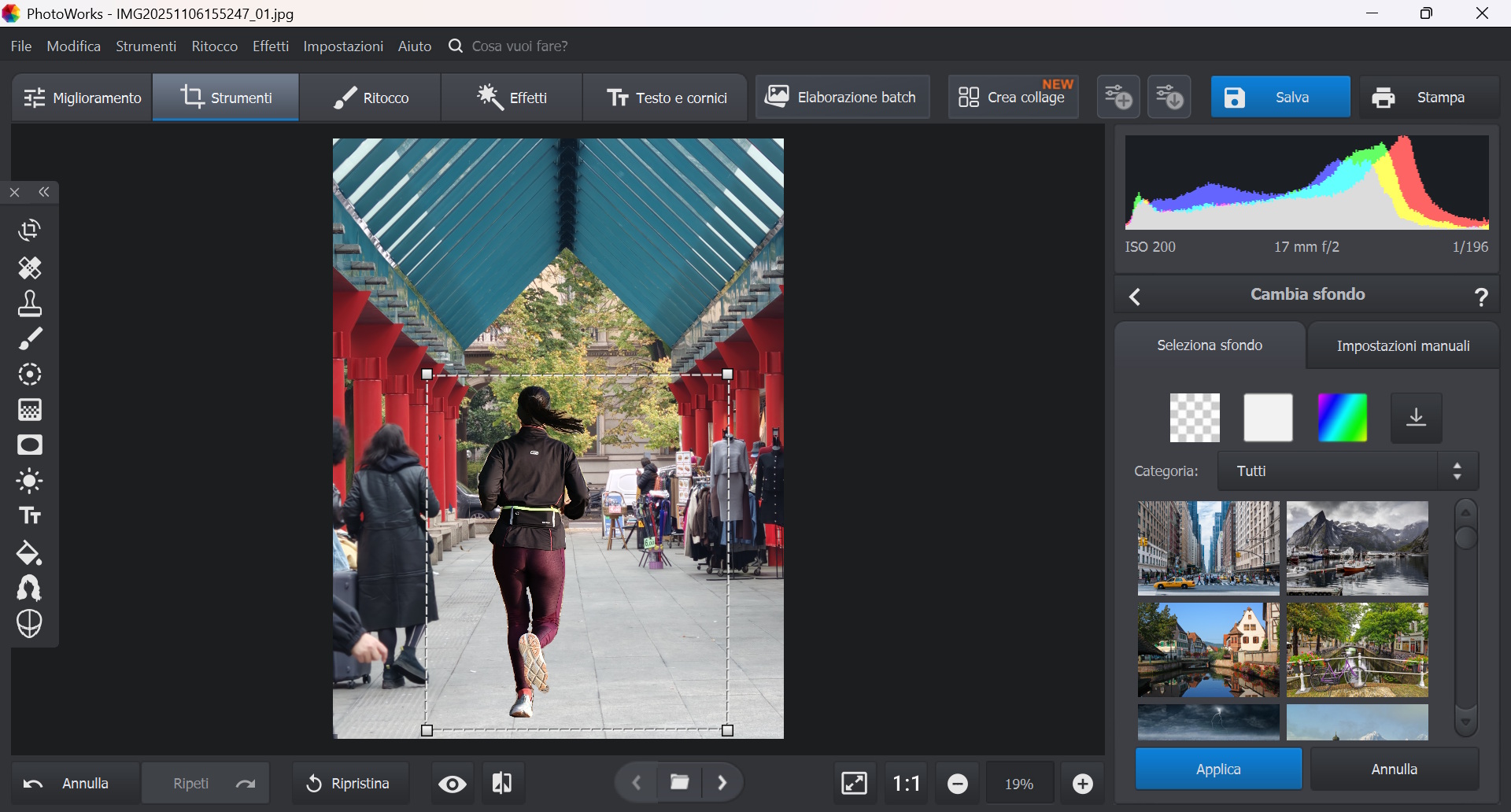Pick the rainbow gradient color background
The height and width of the screenshot is (812, 1511).
coord(1342,418)
